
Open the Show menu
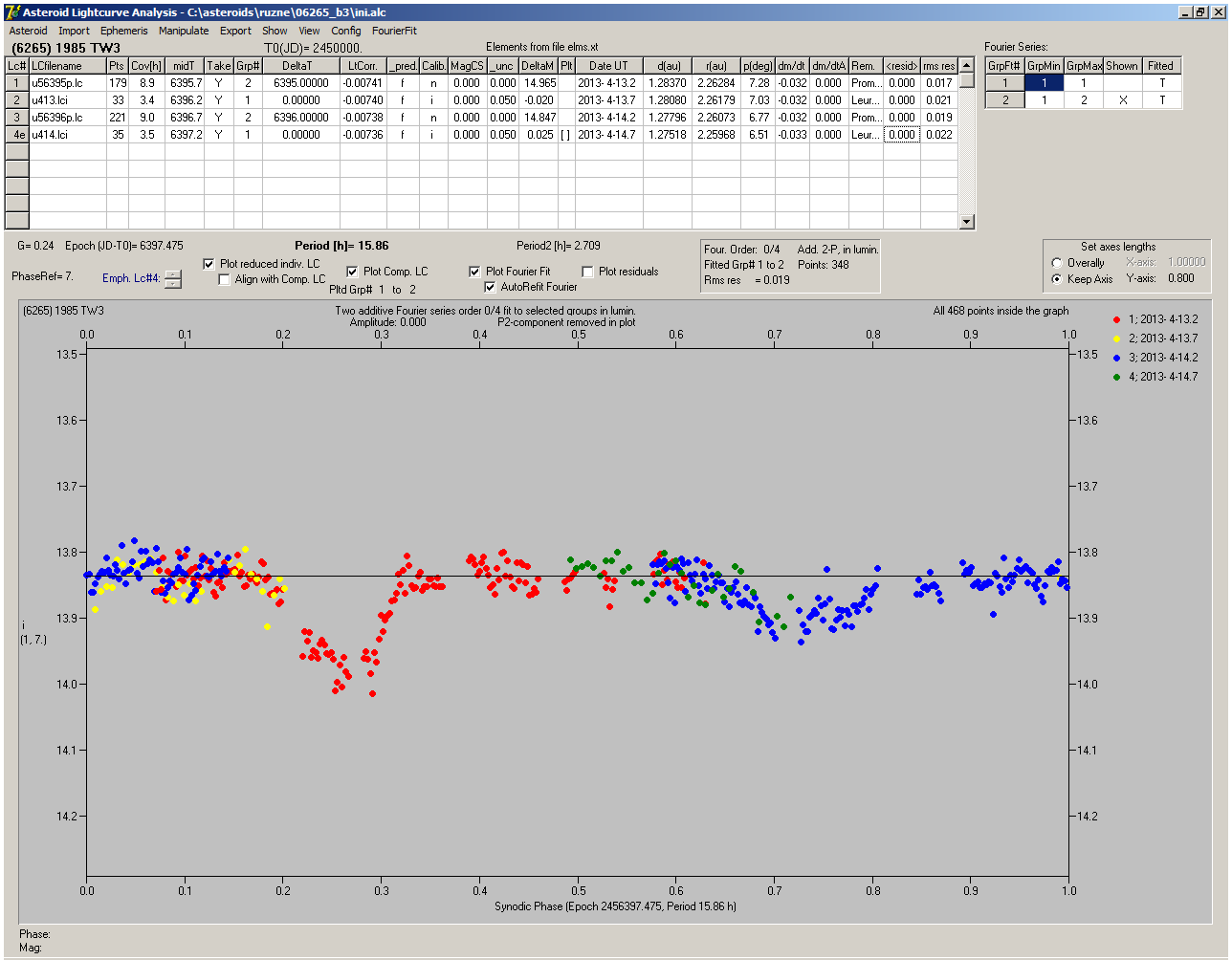[x=275, y=31]
